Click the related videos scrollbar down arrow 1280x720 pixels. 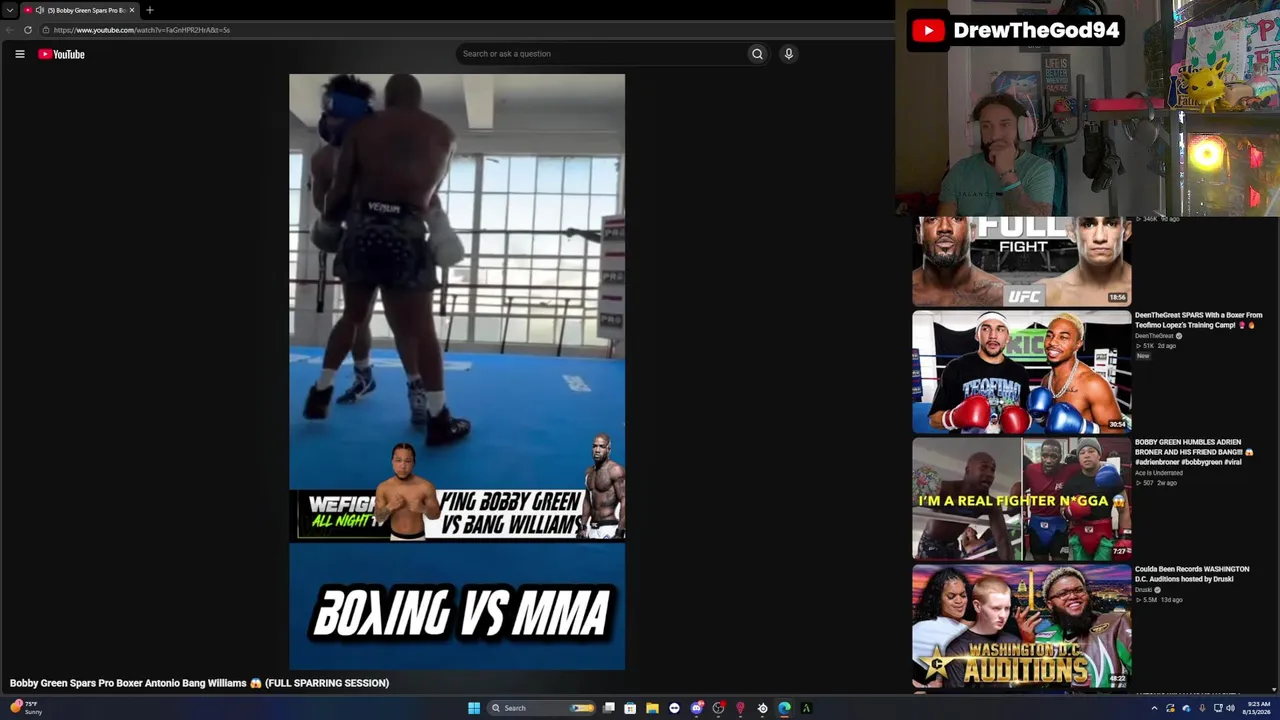coord(1273,689)
